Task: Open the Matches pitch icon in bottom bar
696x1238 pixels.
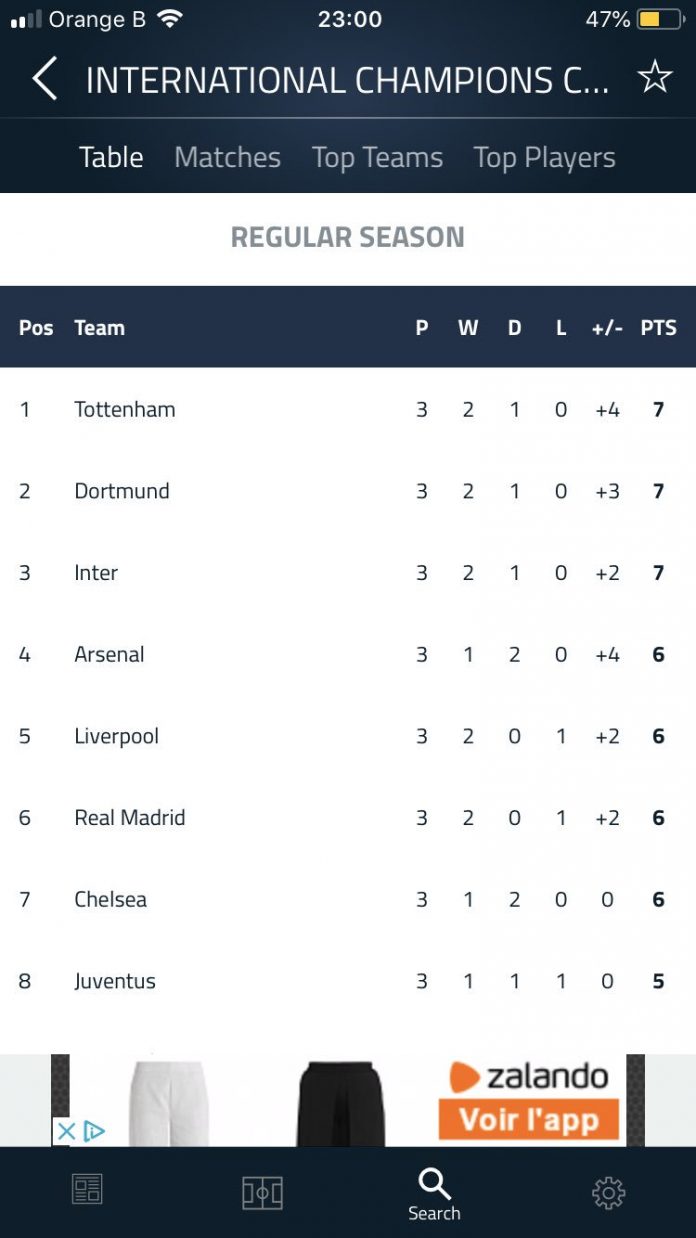Action: click(x=261, y=1190)
